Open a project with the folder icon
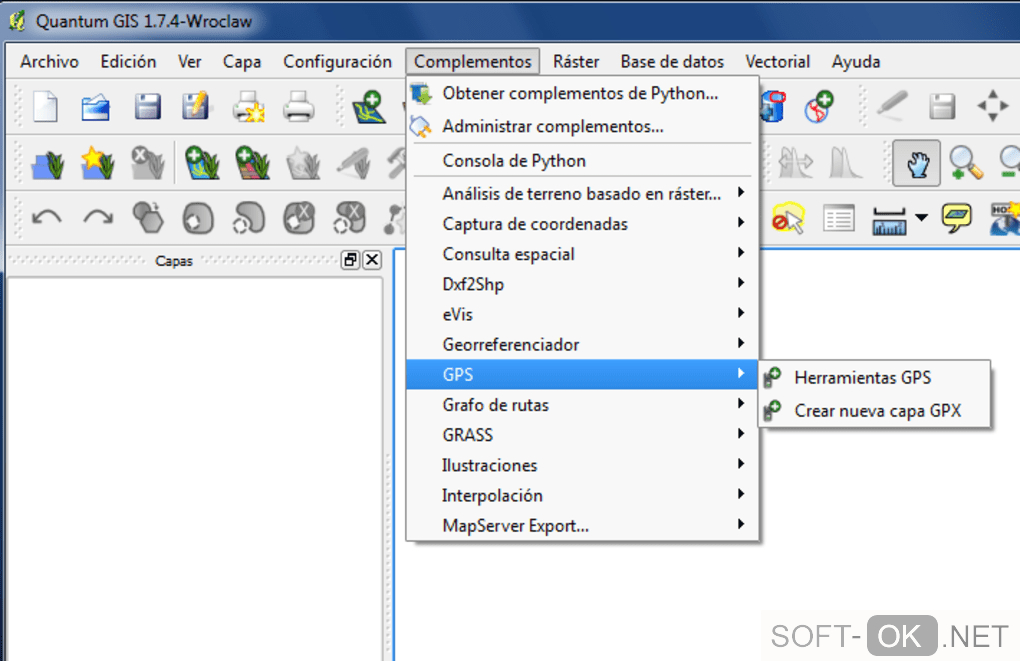 point(96,107)
